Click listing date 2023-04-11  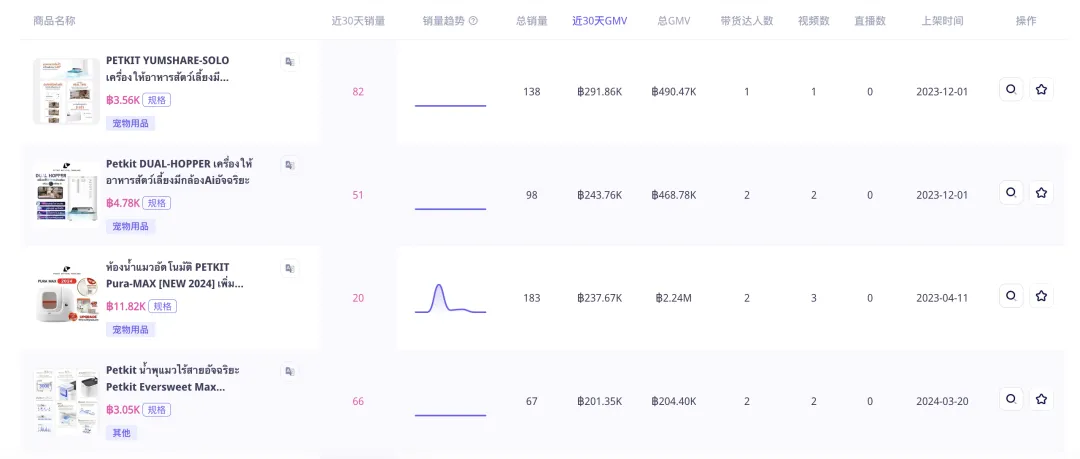(x=942, y=298)
